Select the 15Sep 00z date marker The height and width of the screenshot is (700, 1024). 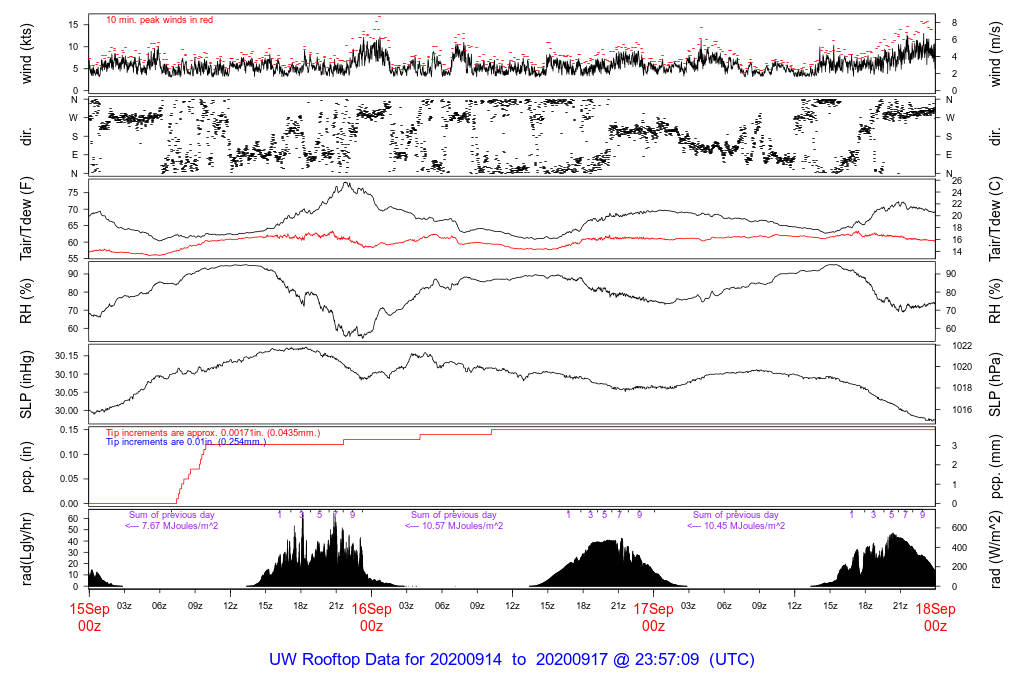tap(89, 616)
